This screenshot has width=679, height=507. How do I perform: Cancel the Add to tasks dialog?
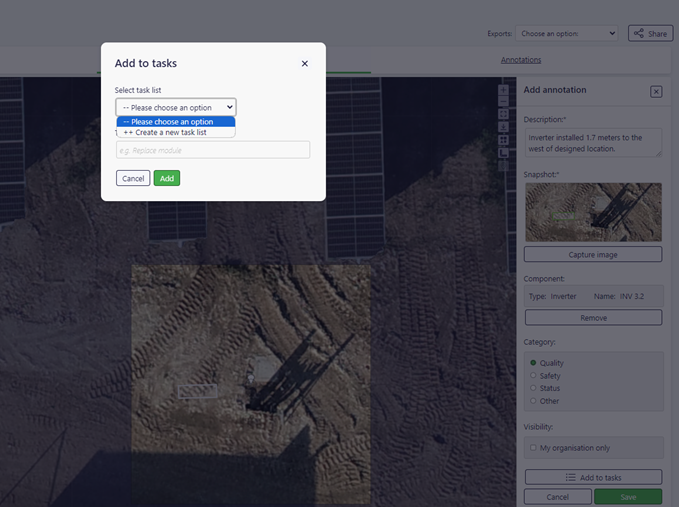[133, 178]
